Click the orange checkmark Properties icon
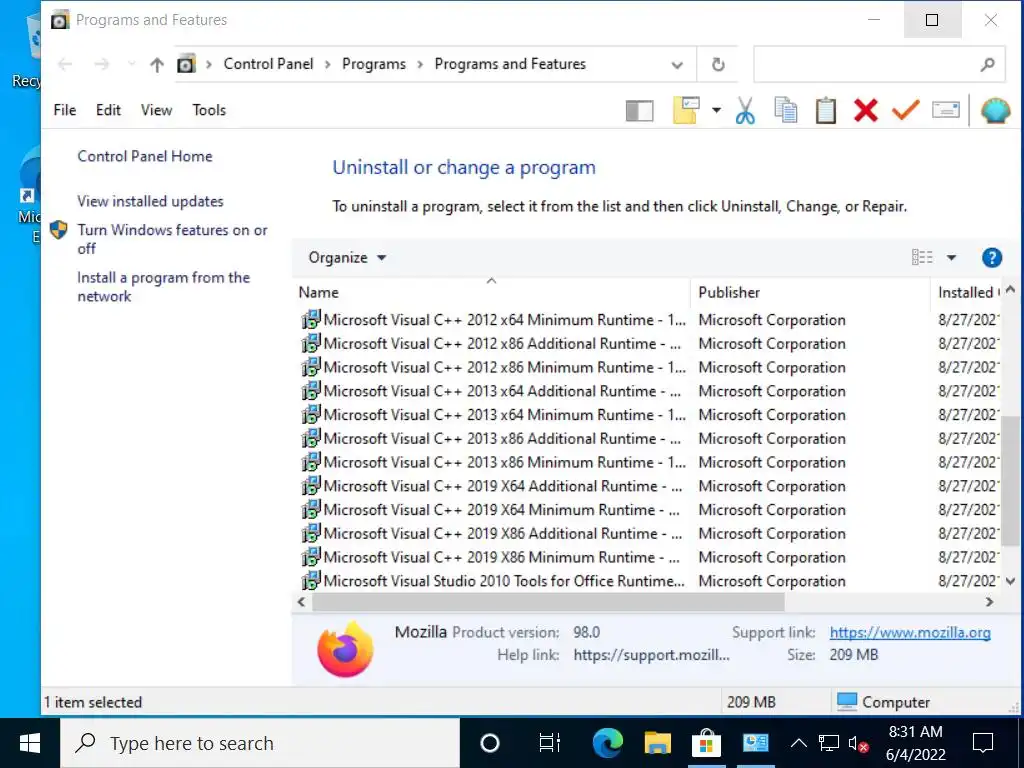The width and height of the screenshot is (1024, 768). [x=905, y=110]
